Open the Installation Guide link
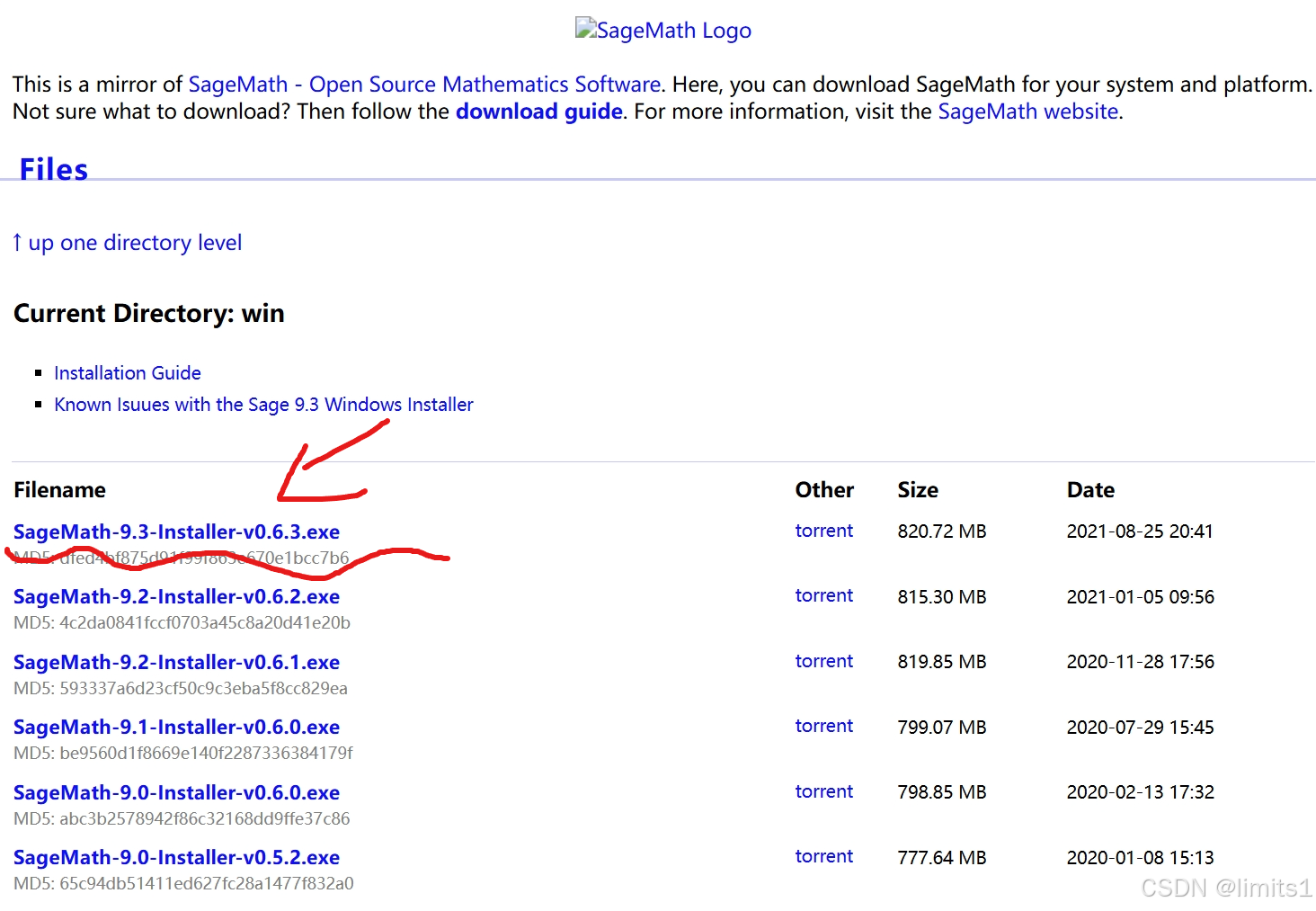This screenshot has width=1316, height=911. [x=128, y=373]
